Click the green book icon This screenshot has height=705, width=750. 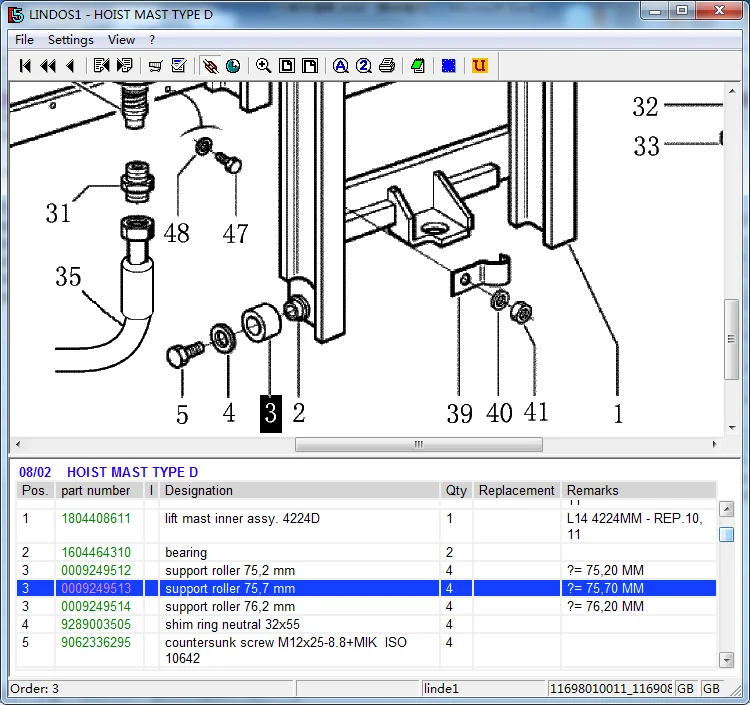click(x=417, y=66)
